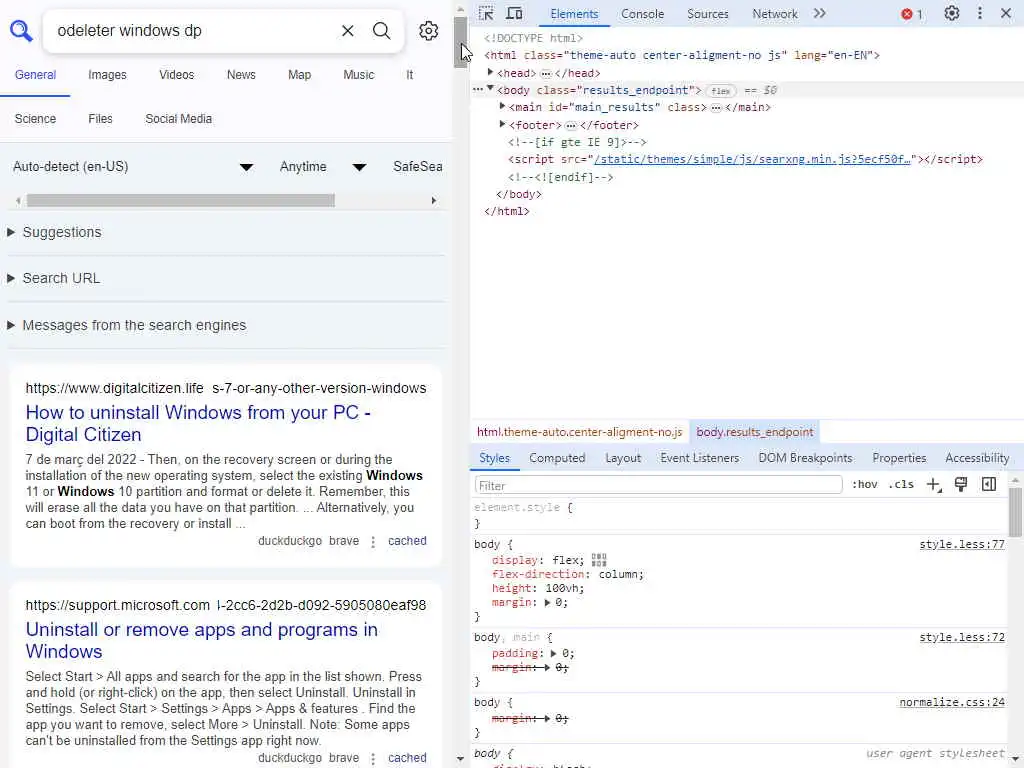The image size is (1024, 768).
Task: Switch to the Layout tab
Action: 623,458
